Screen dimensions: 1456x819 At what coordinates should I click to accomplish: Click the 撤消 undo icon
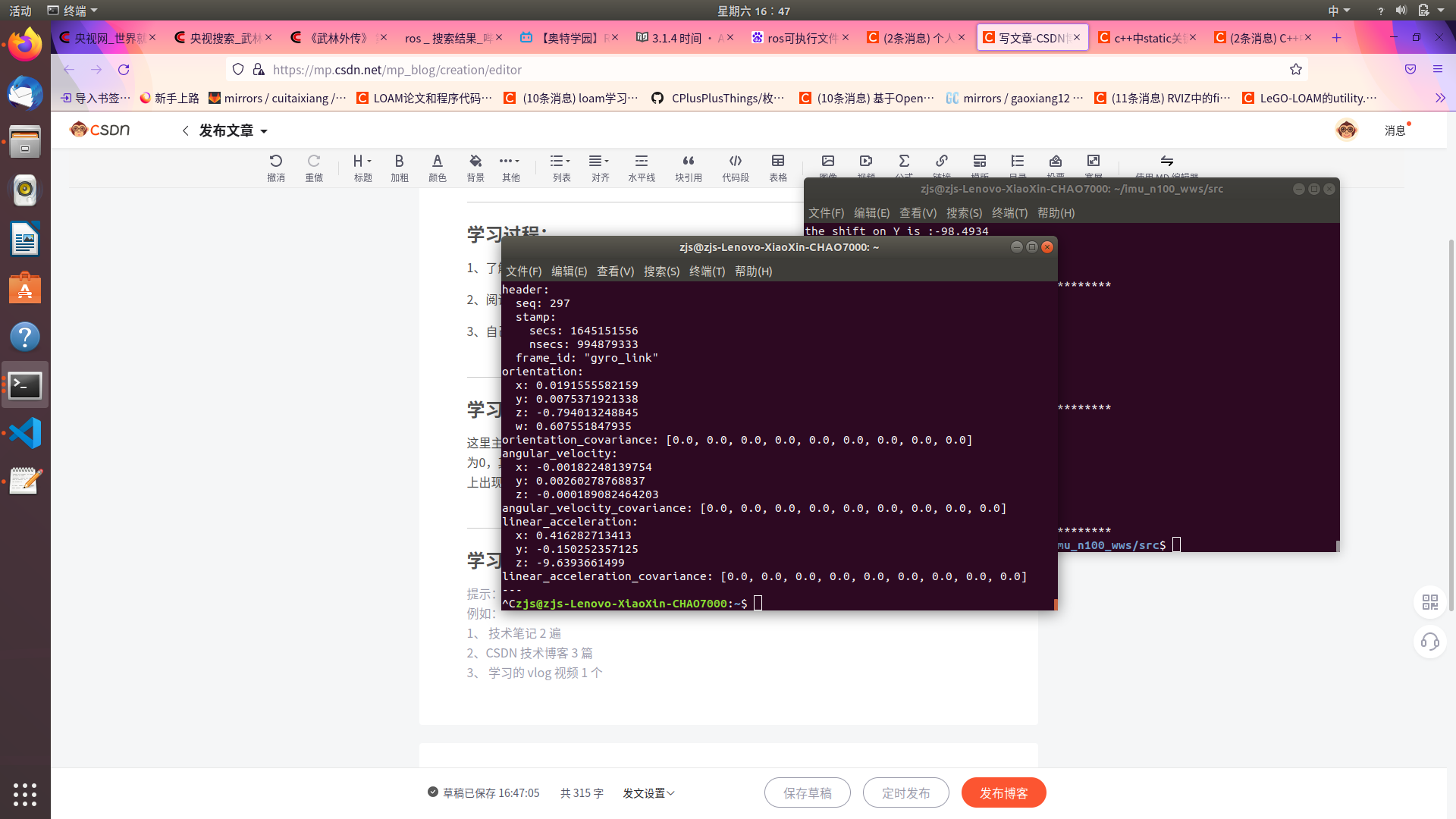point(276,161)
